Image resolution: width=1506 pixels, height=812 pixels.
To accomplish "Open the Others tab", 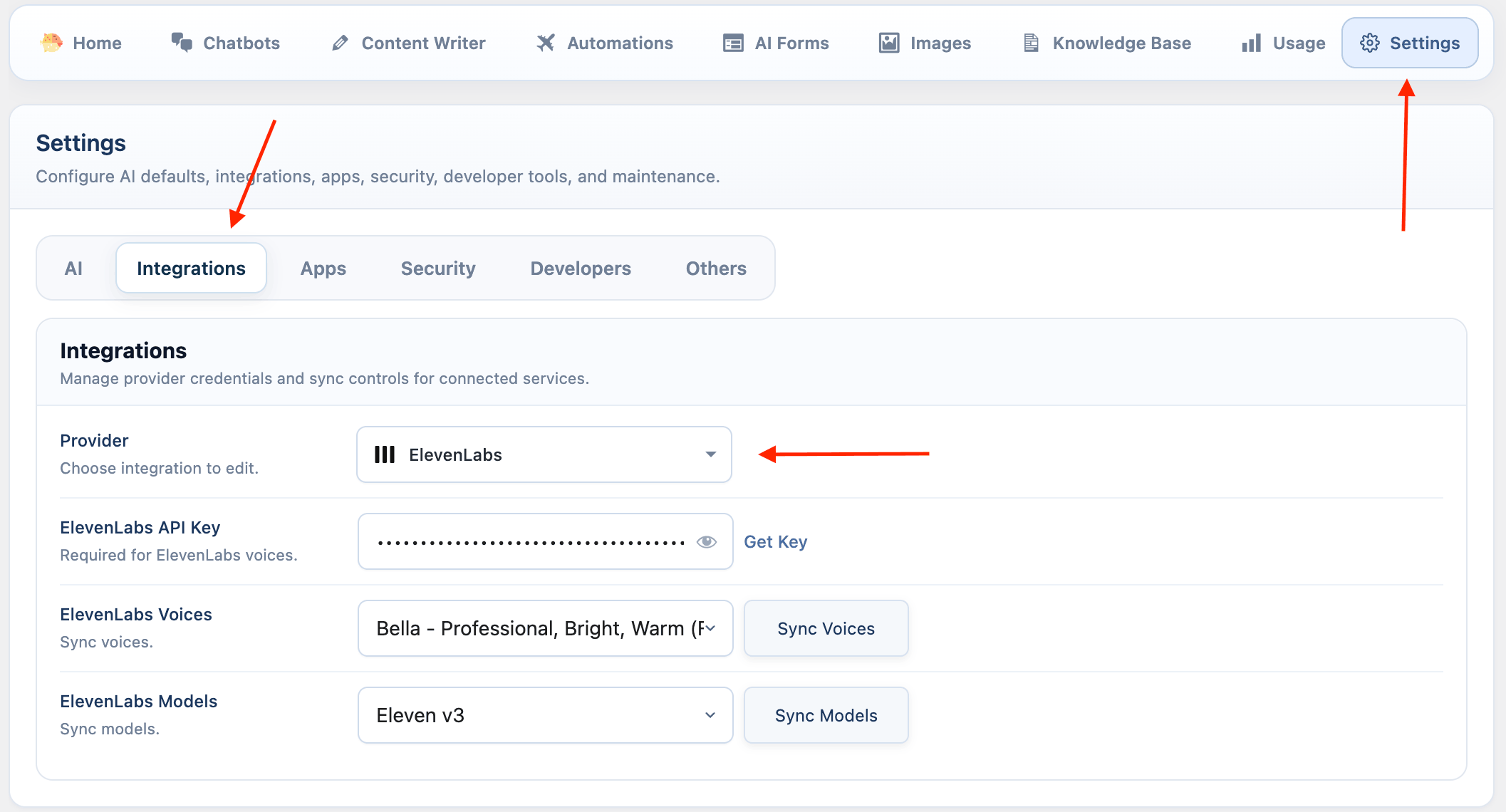I will (716, 269).
